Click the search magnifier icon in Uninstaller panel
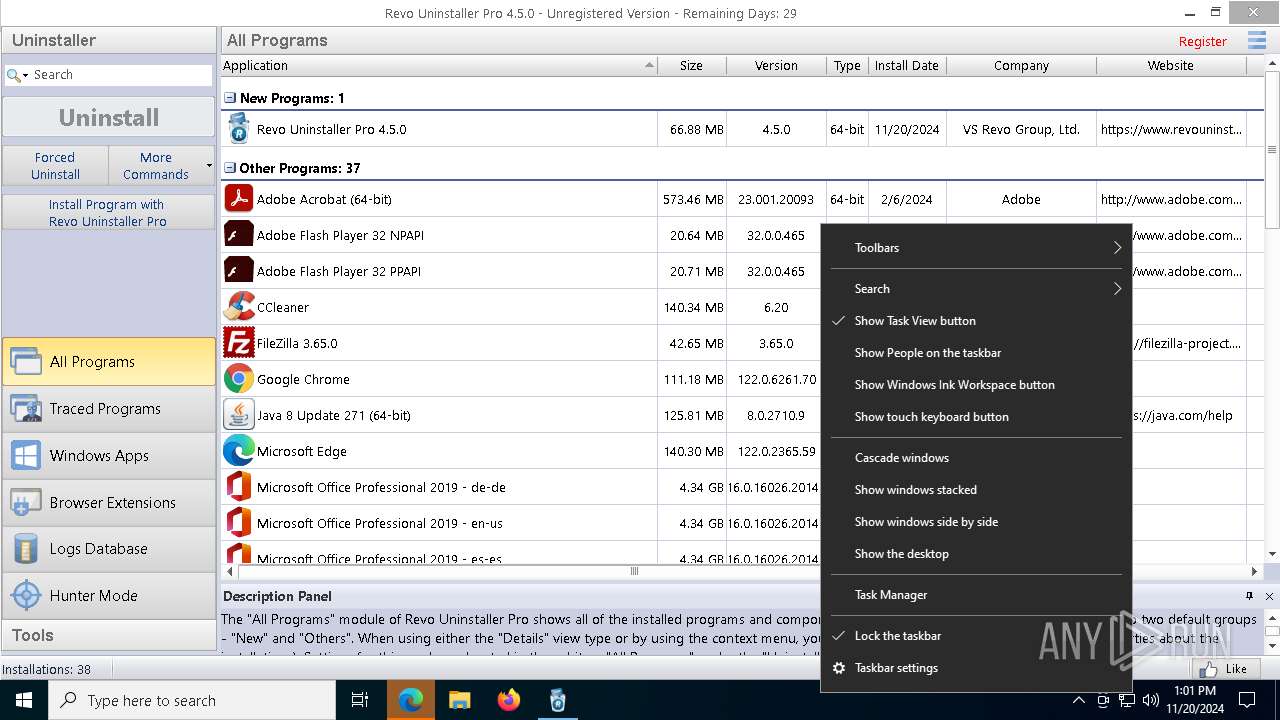The width and height of the screenshot is (1280, 720). [13, 75]
